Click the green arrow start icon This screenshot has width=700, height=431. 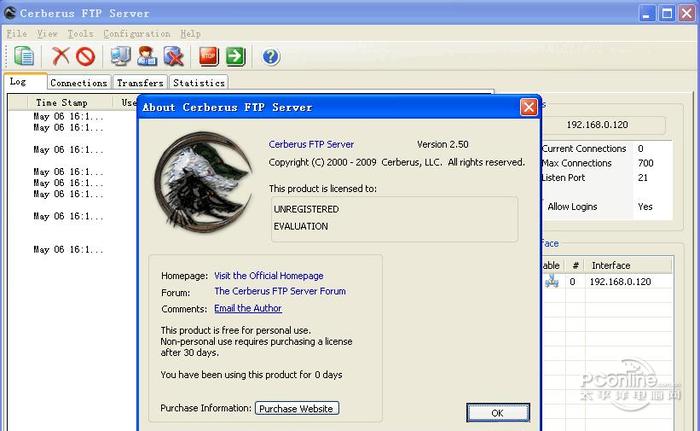[x=235, y=56]
